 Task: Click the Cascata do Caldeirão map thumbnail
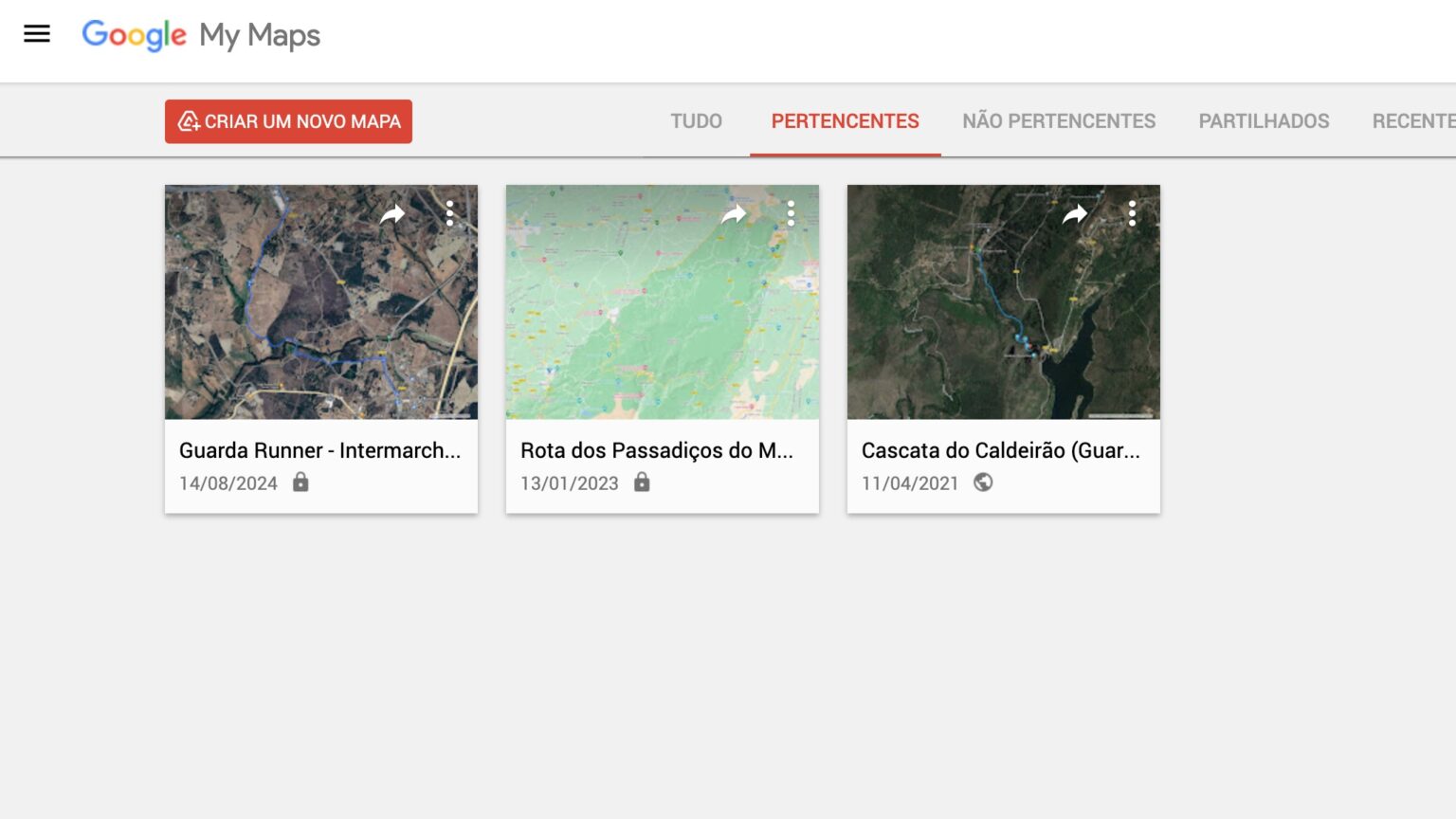pos(1003,301)
